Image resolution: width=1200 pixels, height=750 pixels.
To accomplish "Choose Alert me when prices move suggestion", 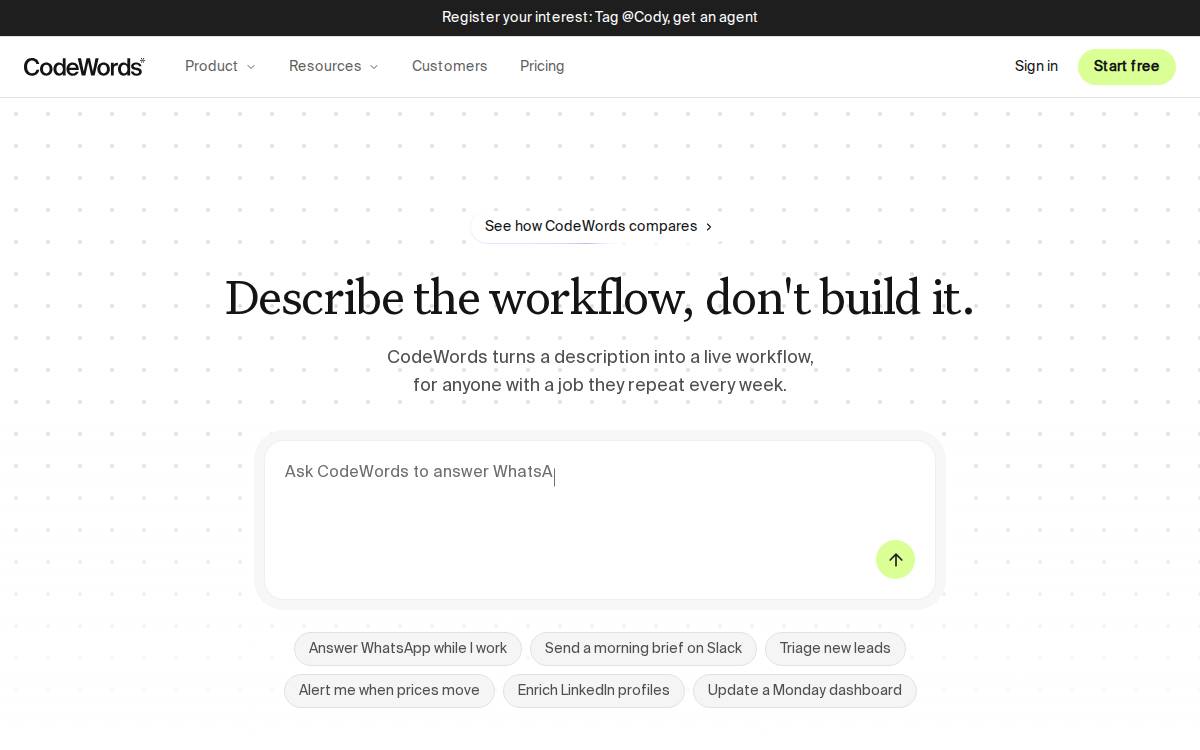I will click(389, 690).
